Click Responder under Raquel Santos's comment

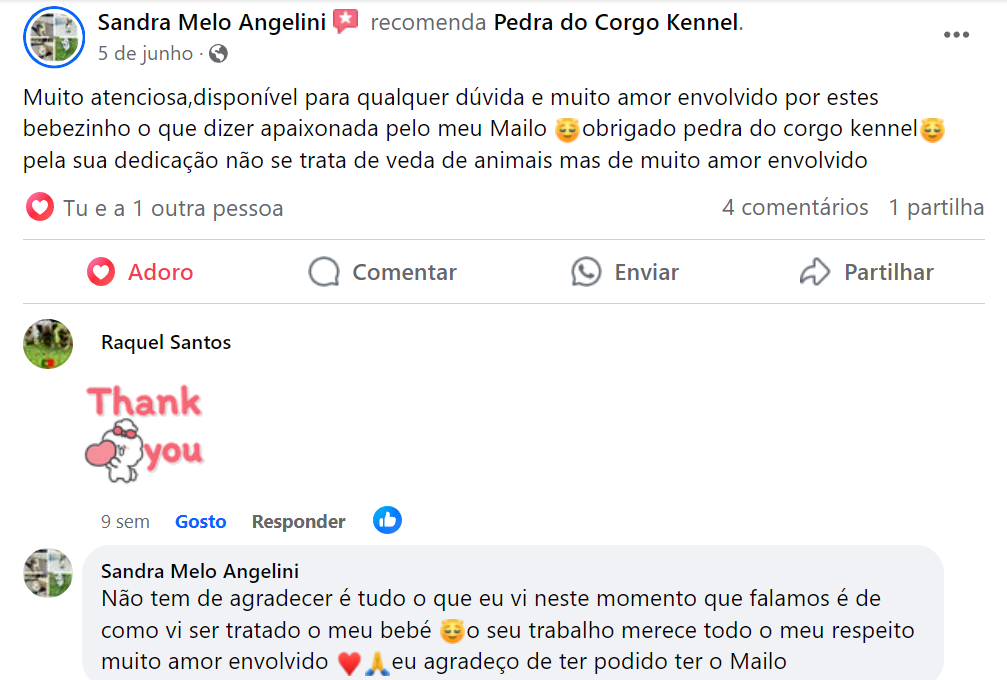pyautogui.click(x=298, y=522)
